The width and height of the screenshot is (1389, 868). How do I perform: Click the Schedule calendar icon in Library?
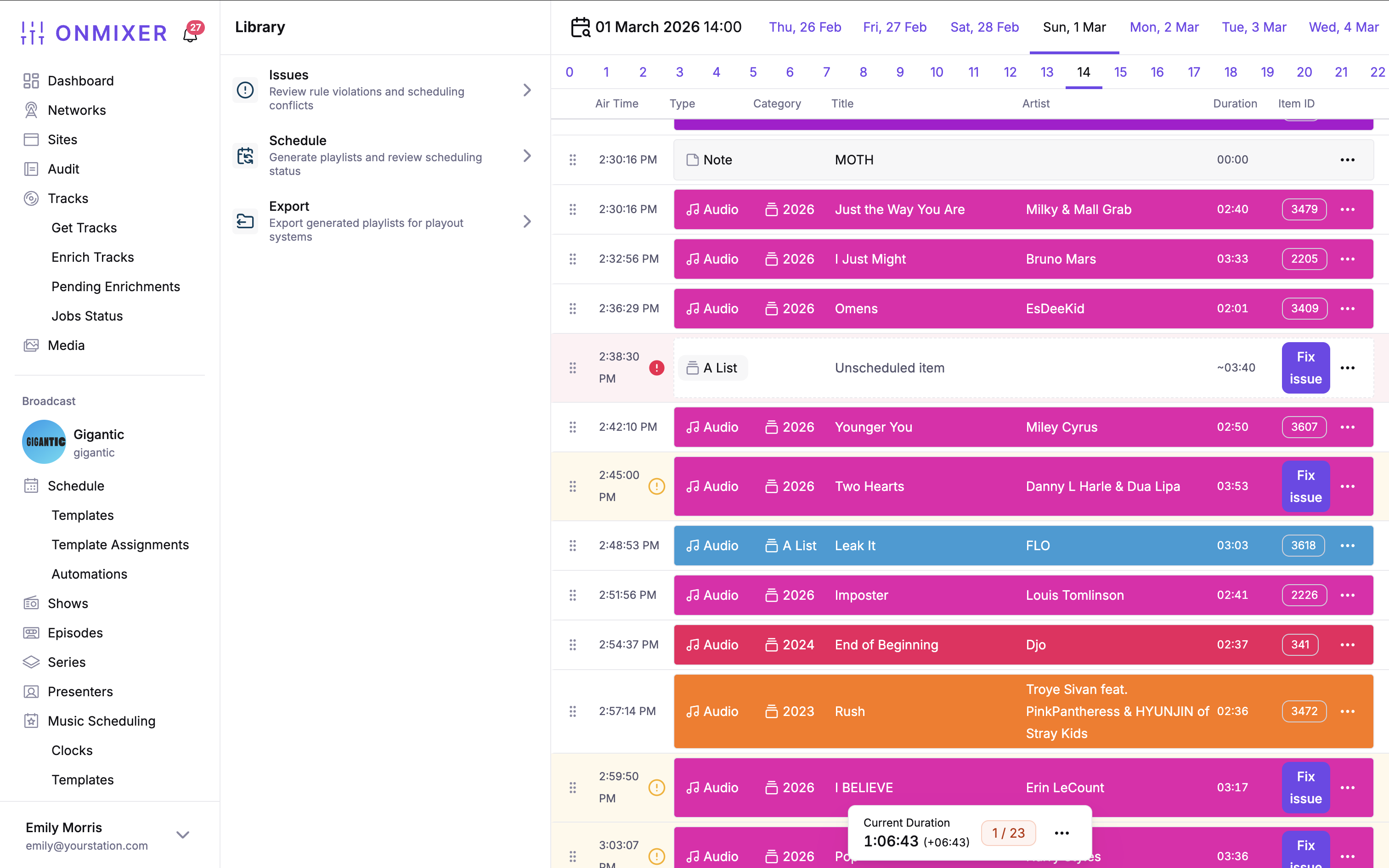[x=245, y=156]
